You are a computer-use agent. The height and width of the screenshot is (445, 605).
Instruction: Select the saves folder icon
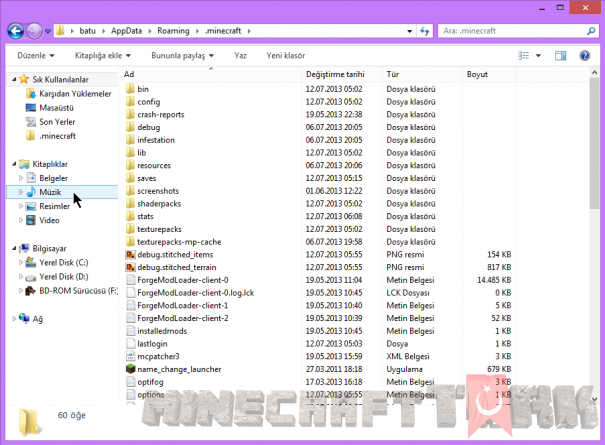pos(130,178)
